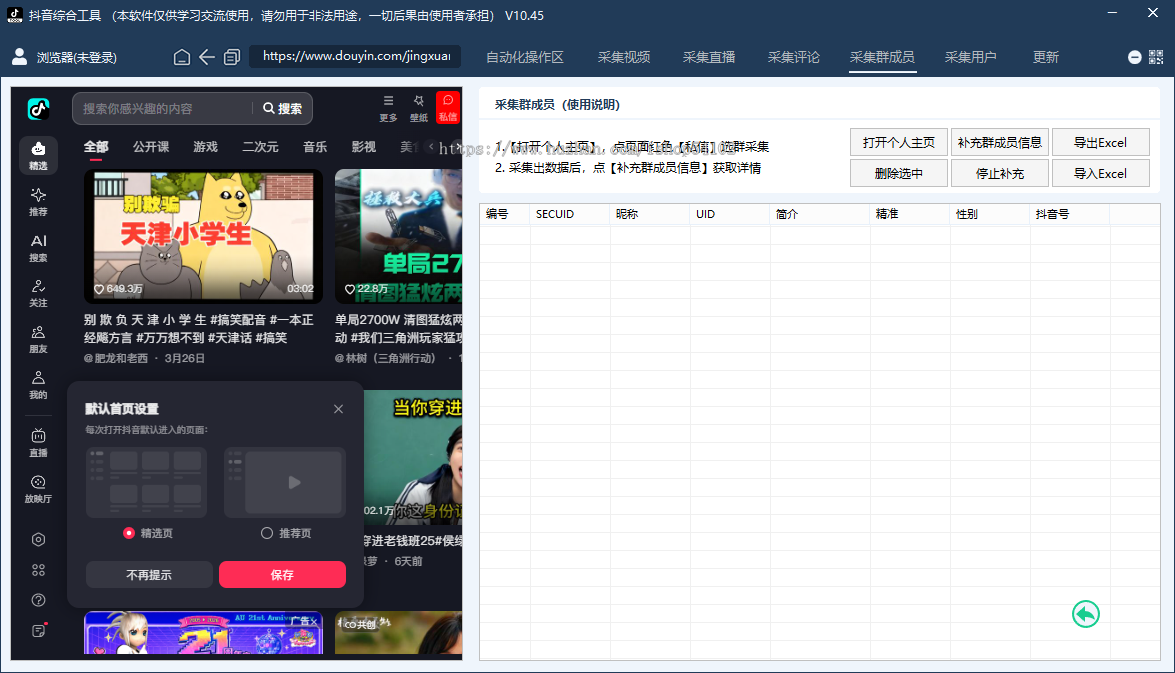This screenshot has height=673, width=1175.
Task: Click the @肥龙和老西 author name
Action: pyautogui.click(x=116, y=358)
